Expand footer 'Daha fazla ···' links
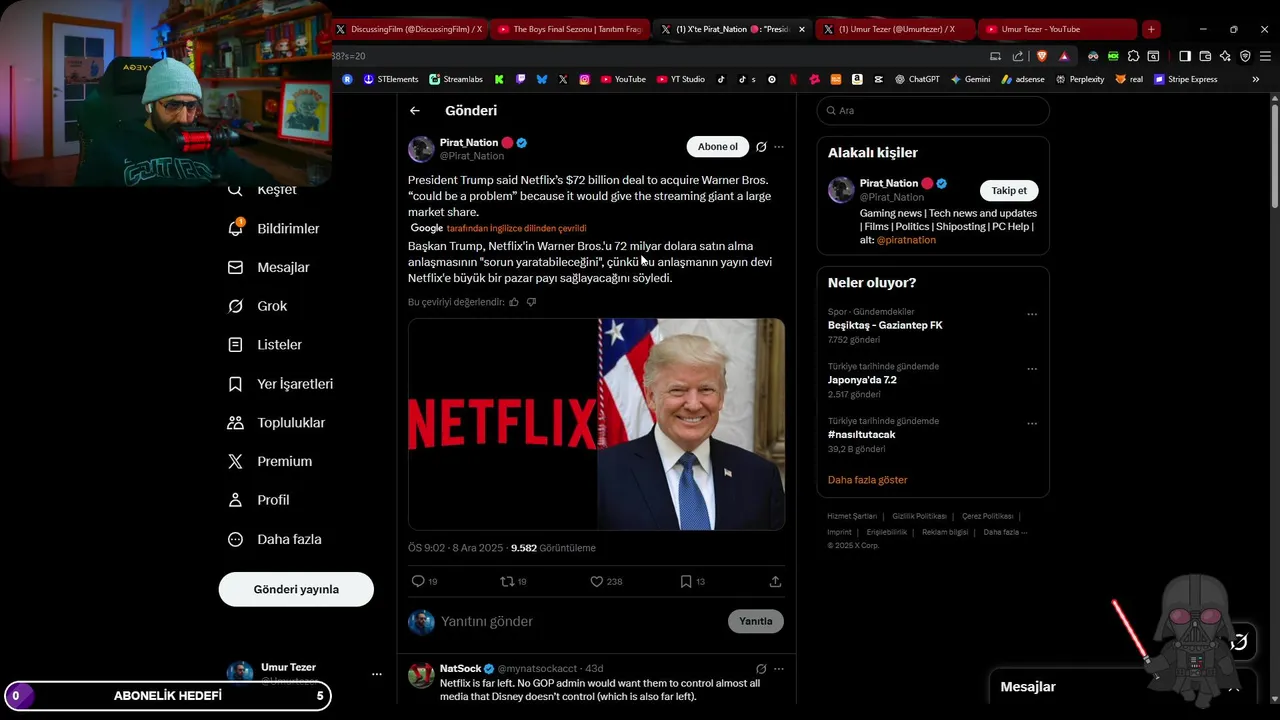 coord(1005,532)
